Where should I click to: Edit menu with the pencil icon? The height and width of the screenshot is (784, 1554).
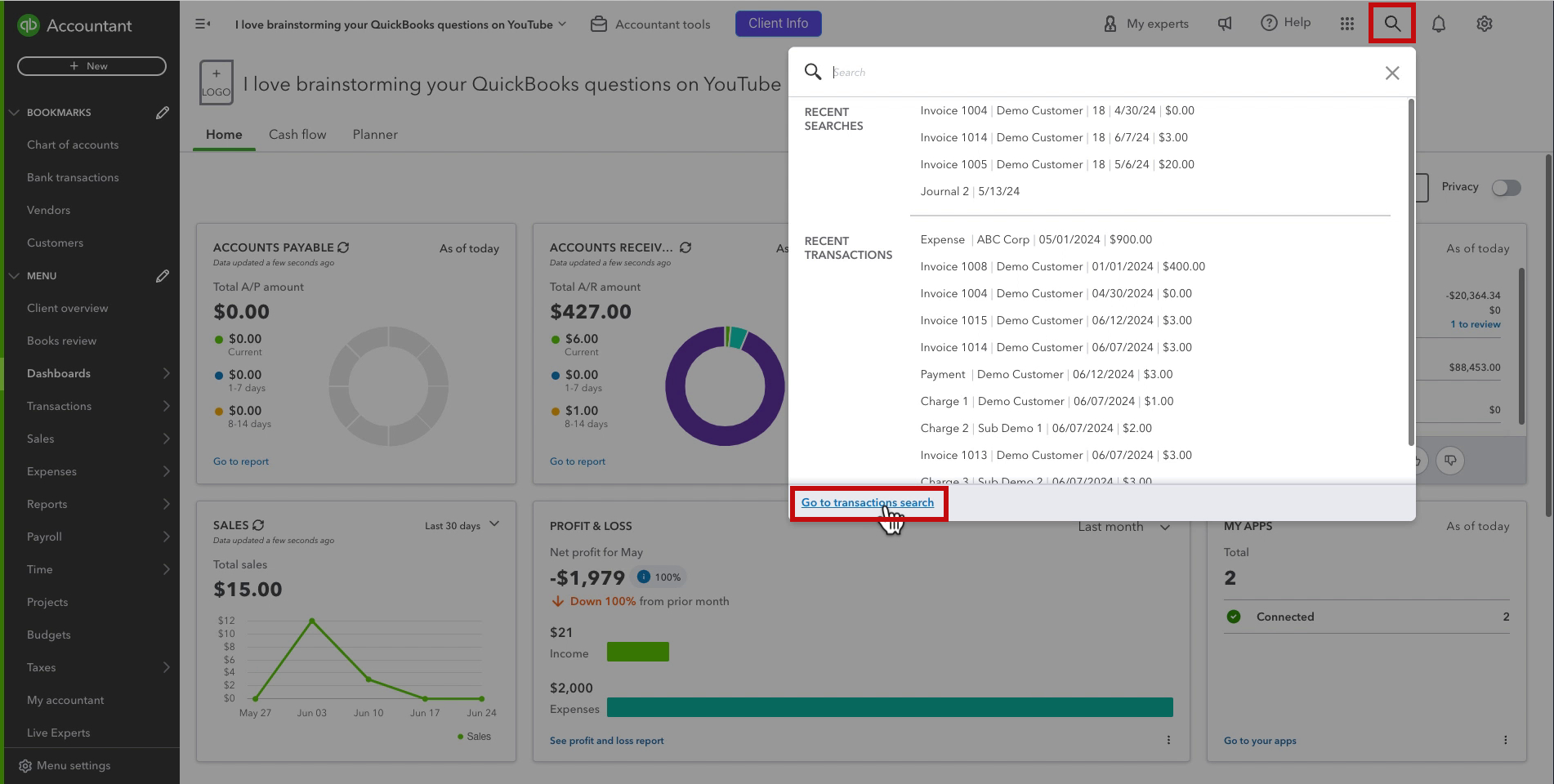pyautogui.click(x=163, y=276)
